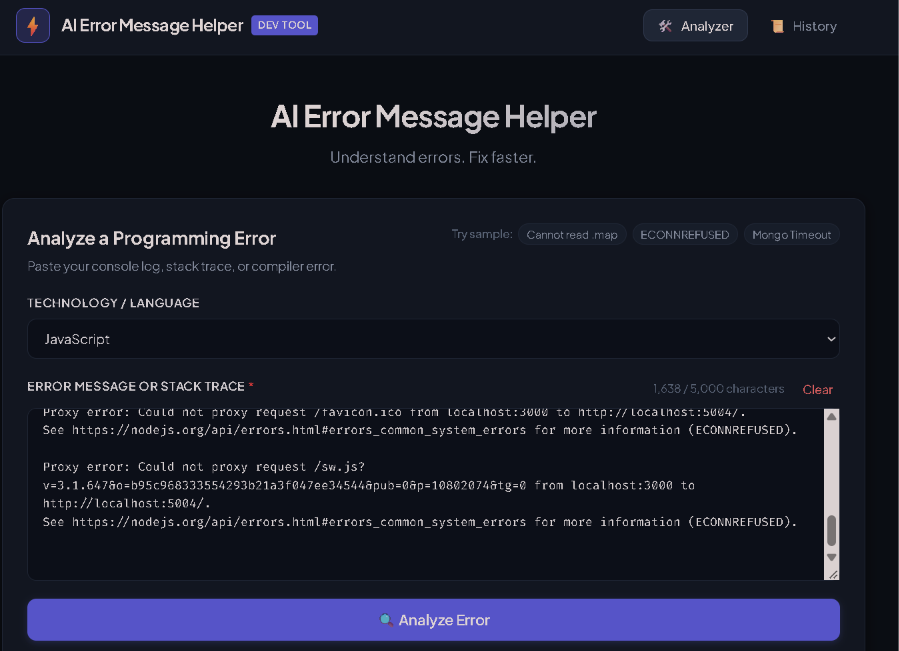Screen dimensions: 899x651
Task: Click the DEV TOOL badge
Action: 284,25
